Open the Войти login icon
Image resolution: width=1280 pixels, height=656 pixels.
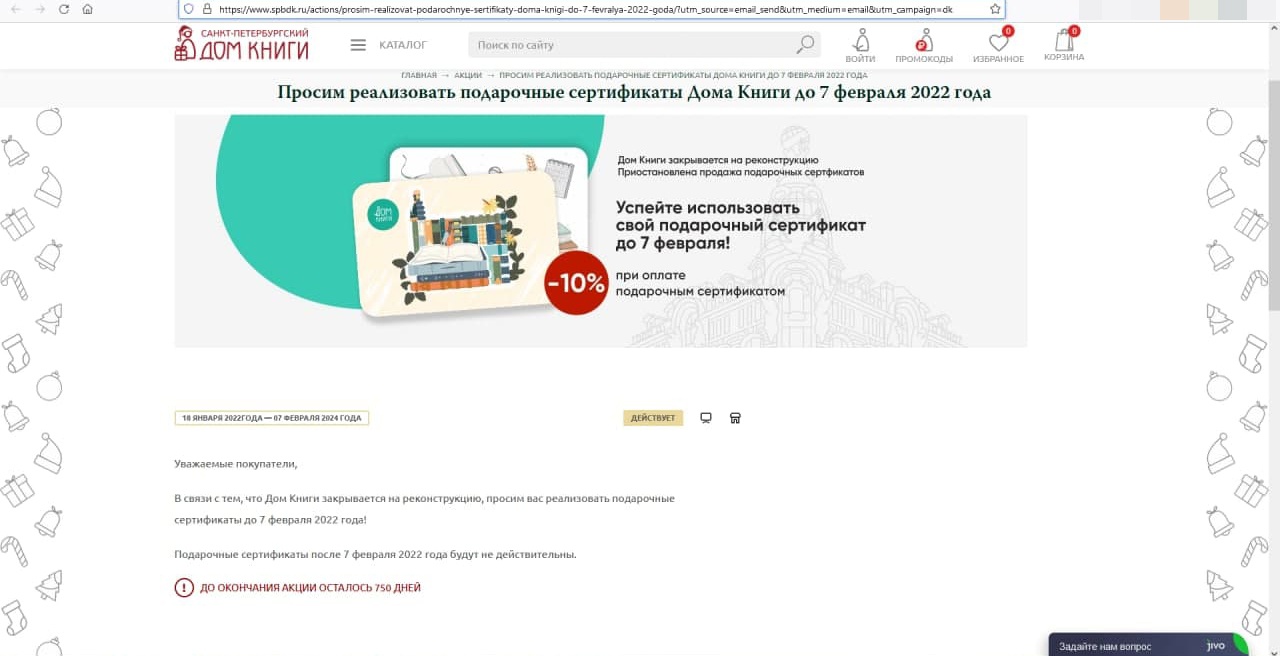coord(860,45)
